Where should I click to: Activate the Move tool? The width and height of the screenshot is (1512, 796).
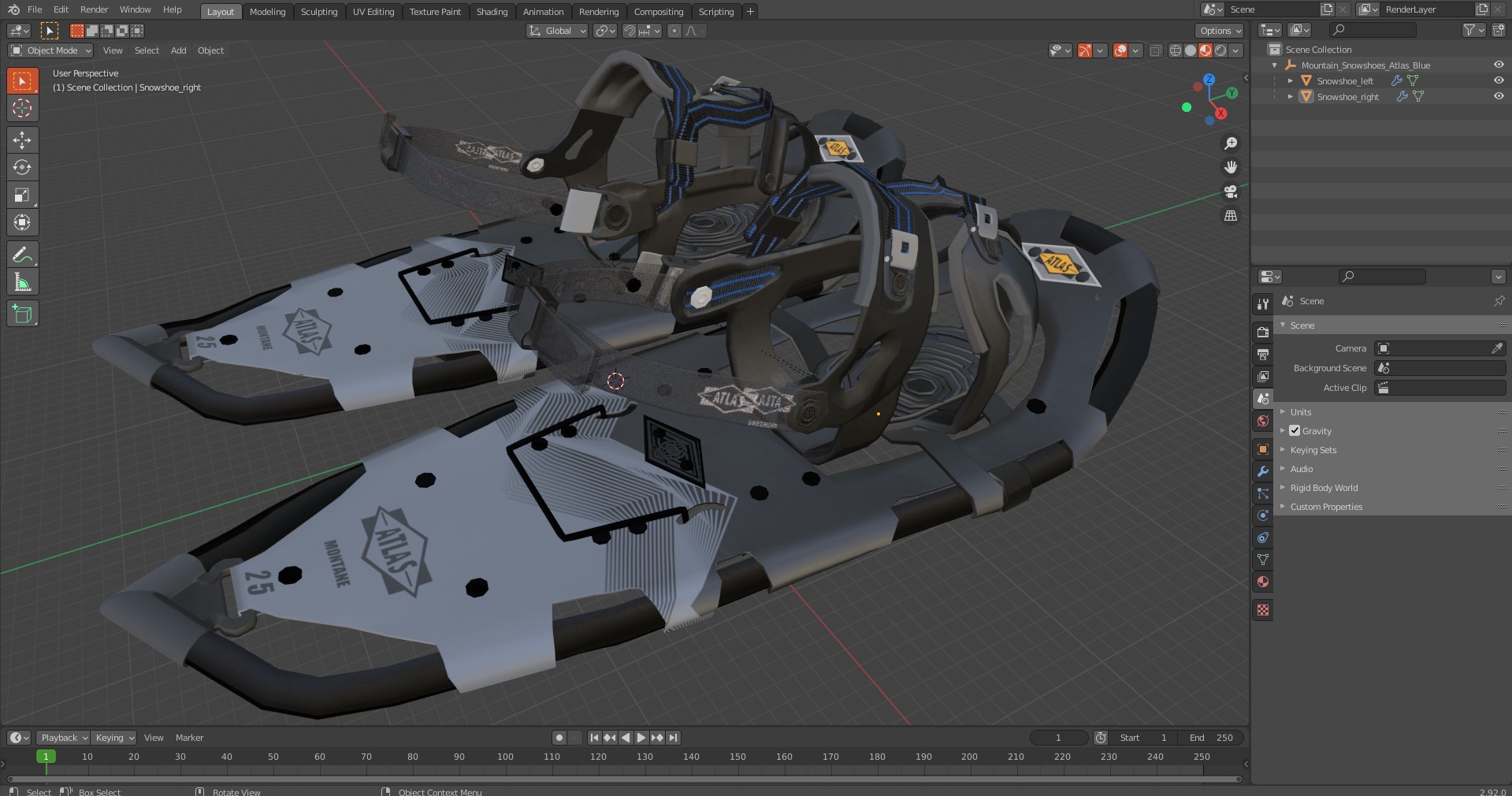coord(23,140)
